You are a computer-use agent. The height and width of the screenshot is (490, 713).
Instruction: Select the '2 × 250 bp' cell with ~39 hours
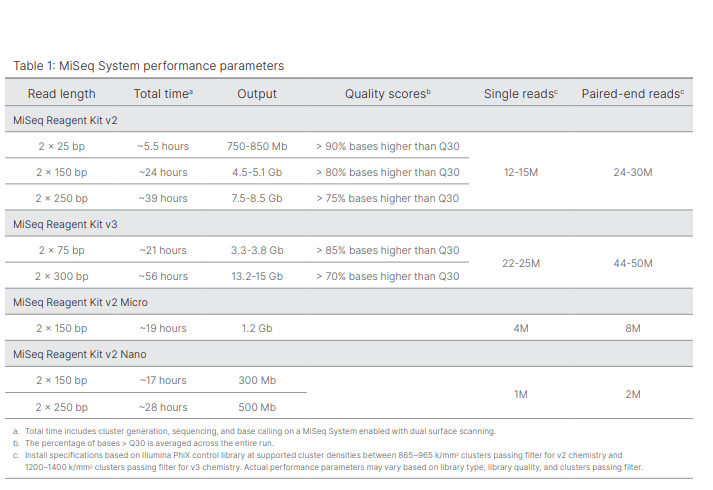[61, 198]
